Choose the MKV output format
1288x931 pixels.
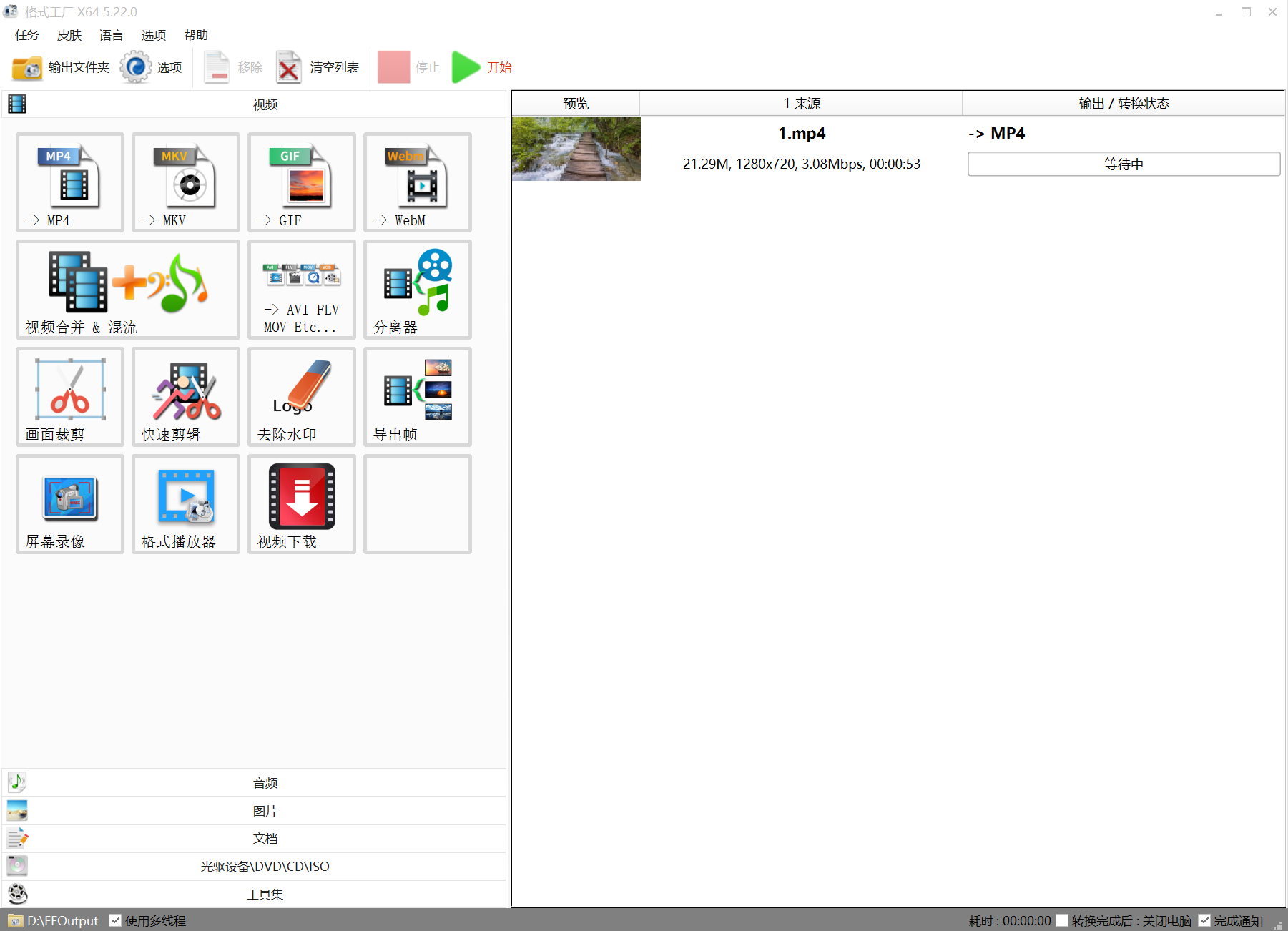click(186, 182)
